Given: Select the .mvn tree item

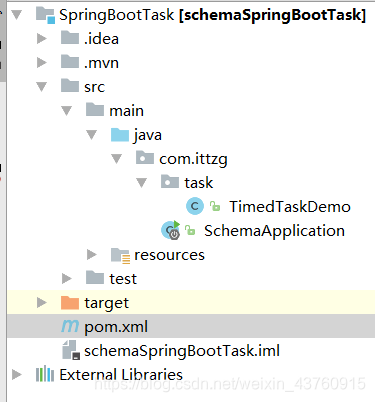Looking at the screenshot, I should [x=102, y=63].
